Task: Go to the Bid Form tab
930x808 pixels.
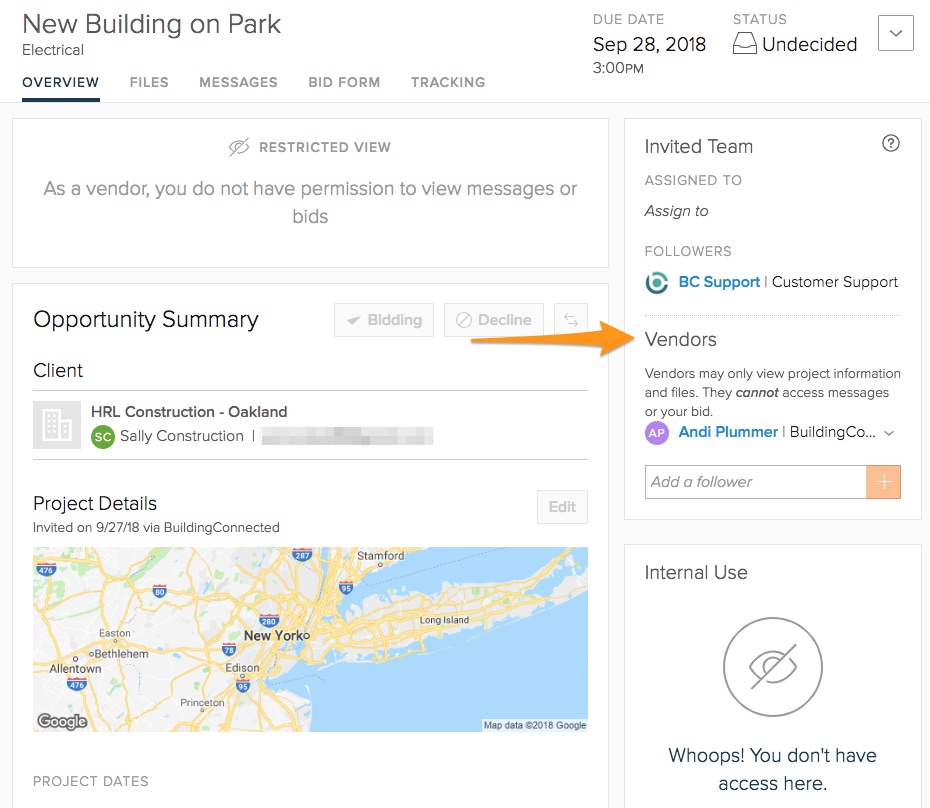Action: tap(344, 82)
